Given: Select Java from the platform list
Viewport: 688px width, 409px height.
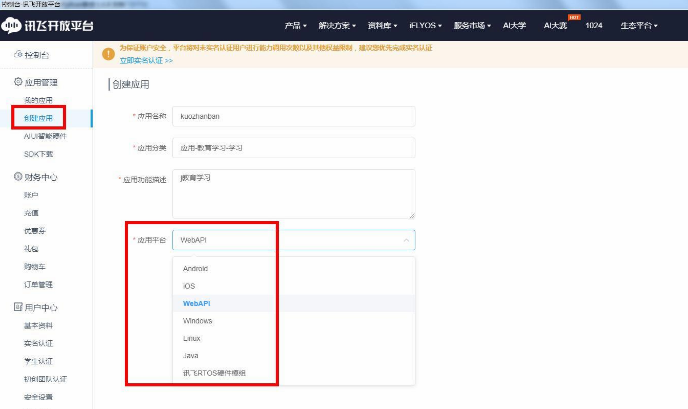Looking at the screenshot, I should [294, 355].
